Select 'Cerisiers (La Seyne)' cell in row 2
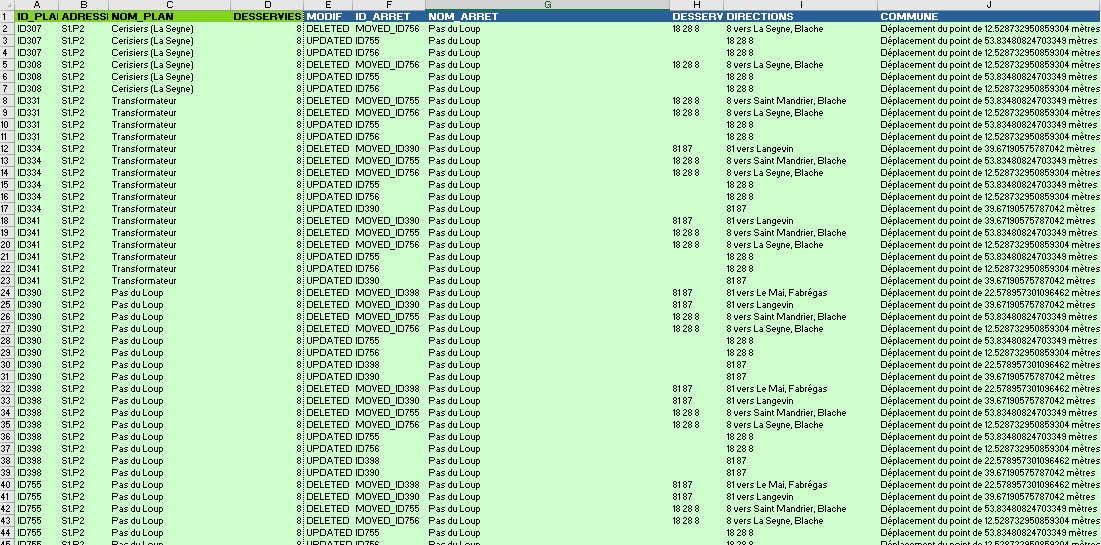Viewport: 1101px width, 545px height. (170, 29)
